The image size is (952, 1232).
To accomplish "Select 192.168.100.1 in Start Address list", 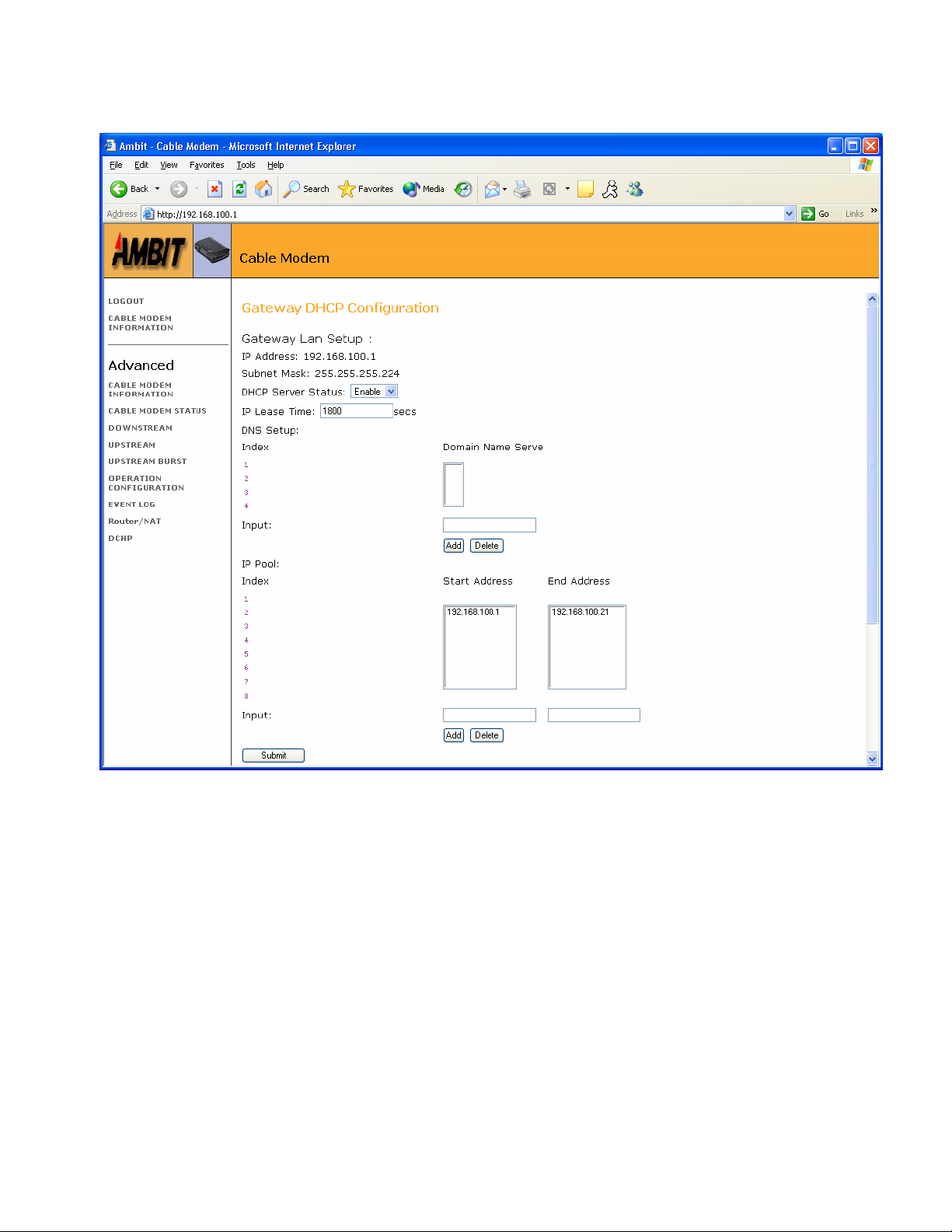I will (473, 612).
